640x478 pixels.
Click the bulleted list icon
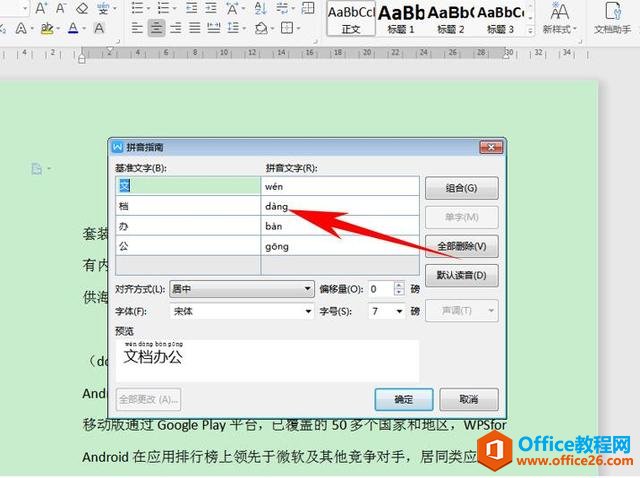pyautogui.click(x=138, y=8)
